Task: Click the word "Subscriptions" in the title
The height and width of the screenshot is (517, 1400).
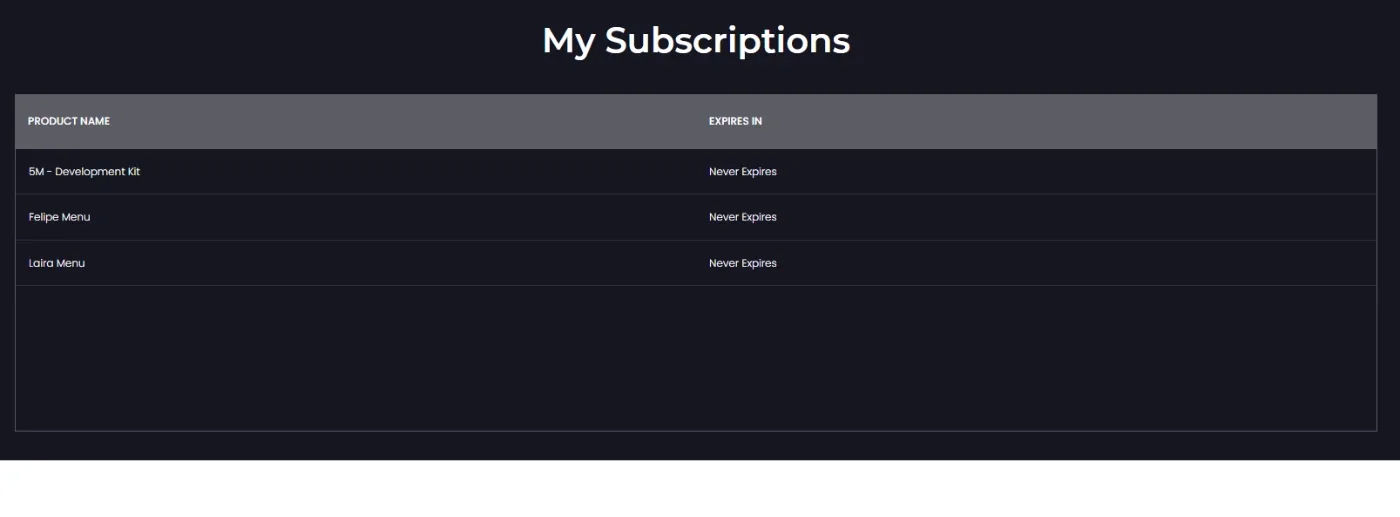Action: pyautogui.click(x=727, y=41)
